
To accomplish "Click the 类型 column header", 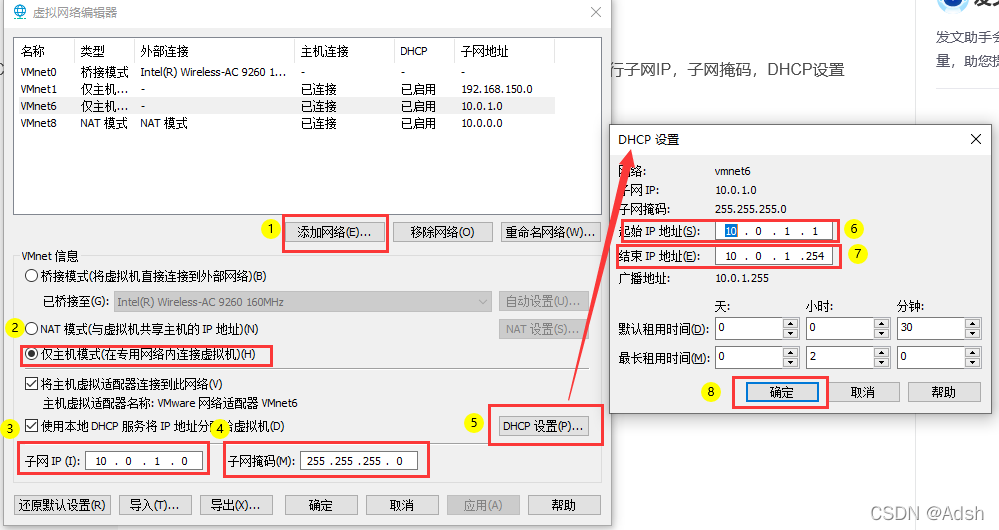I will point(103,51).
